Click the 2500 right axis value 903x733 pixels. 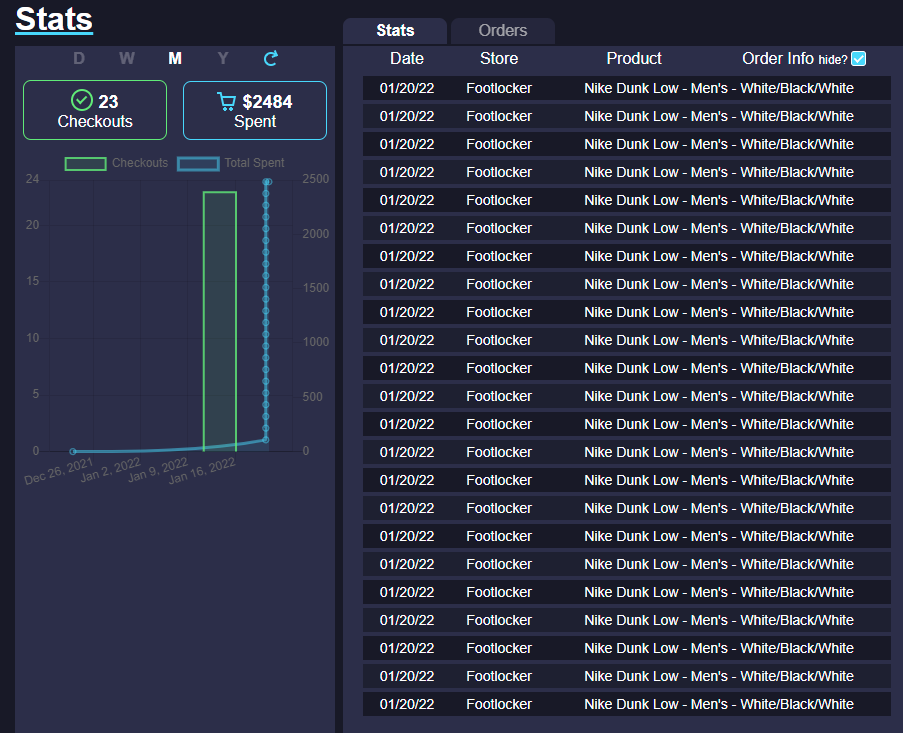[316, 179]
